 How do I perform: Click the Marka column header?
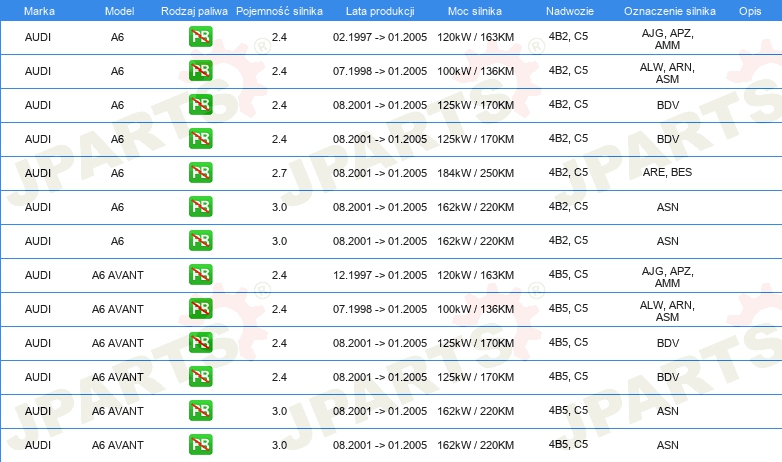(39, 11)
